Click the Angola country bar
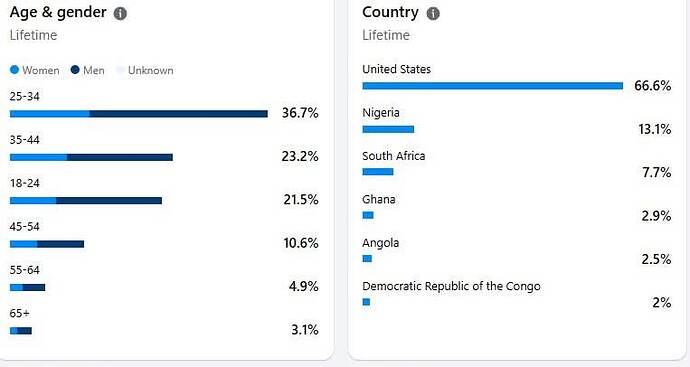The height and width of the screenshot is (367, 690). point(367,258)
